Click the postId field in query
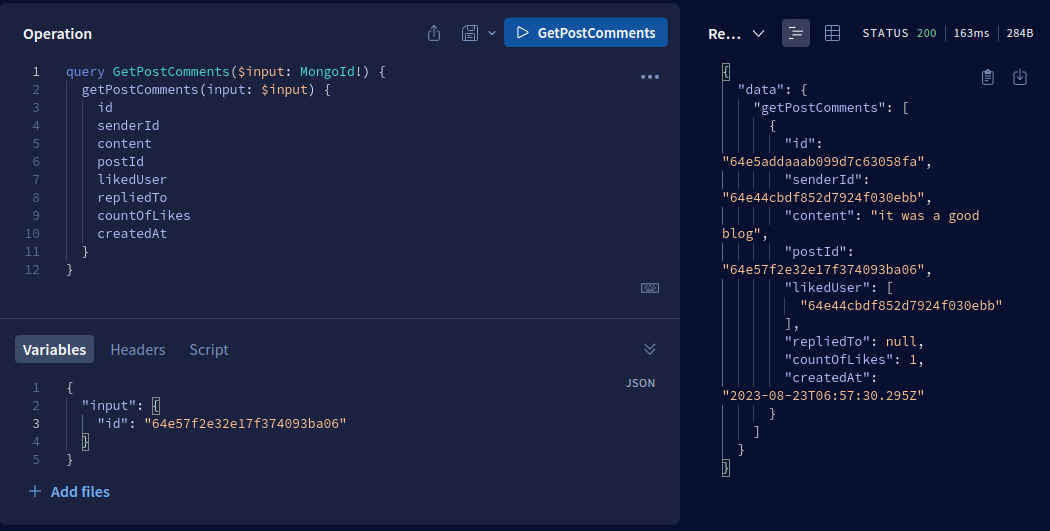The image size is (1050, 531). tap(121, 161)
